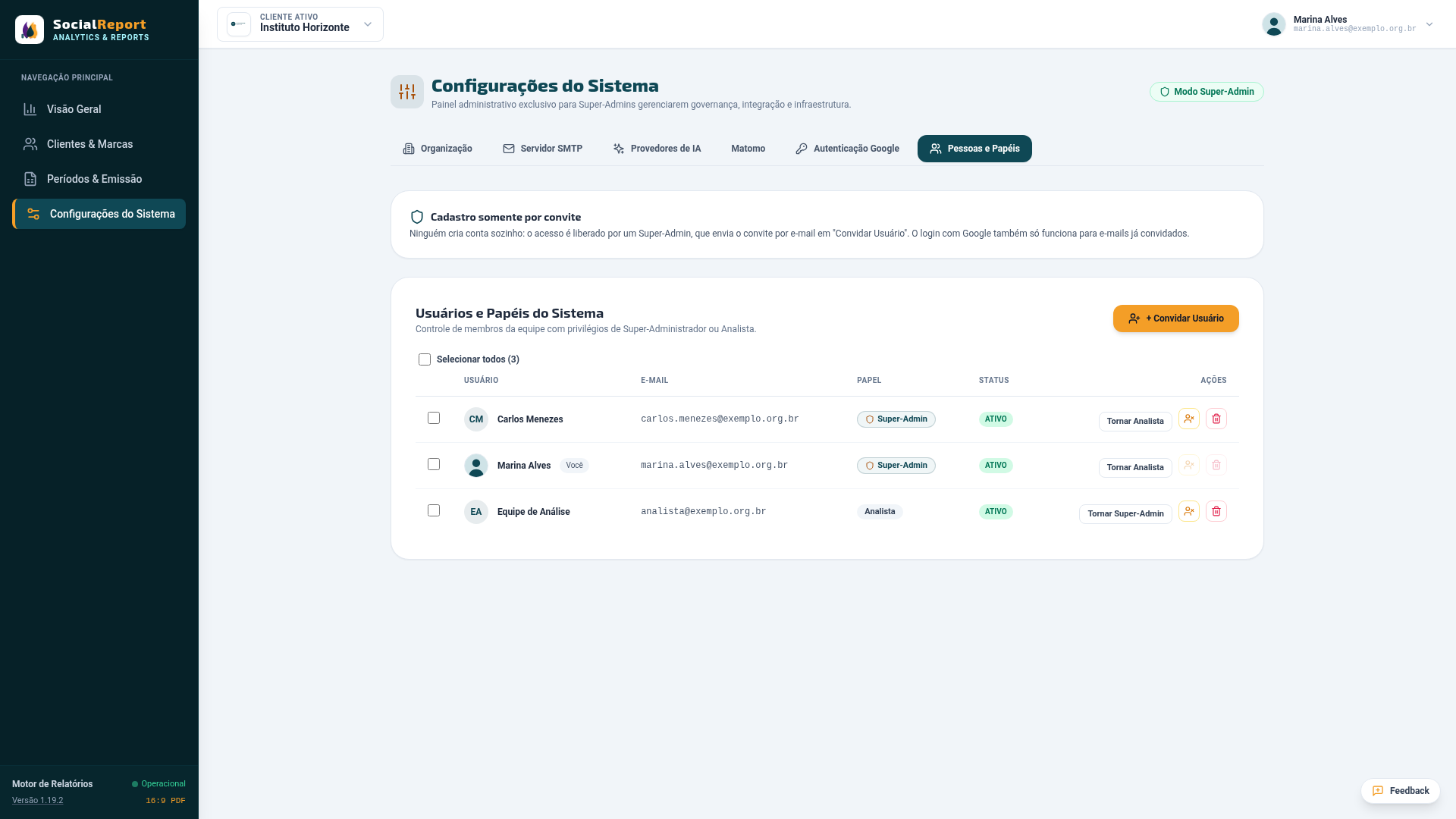The width and height of the screenshot is (1456, 819).
Task: Click Tornar Super-Admin for Equipe de Análise
Action: click(x=1125, y=513)
